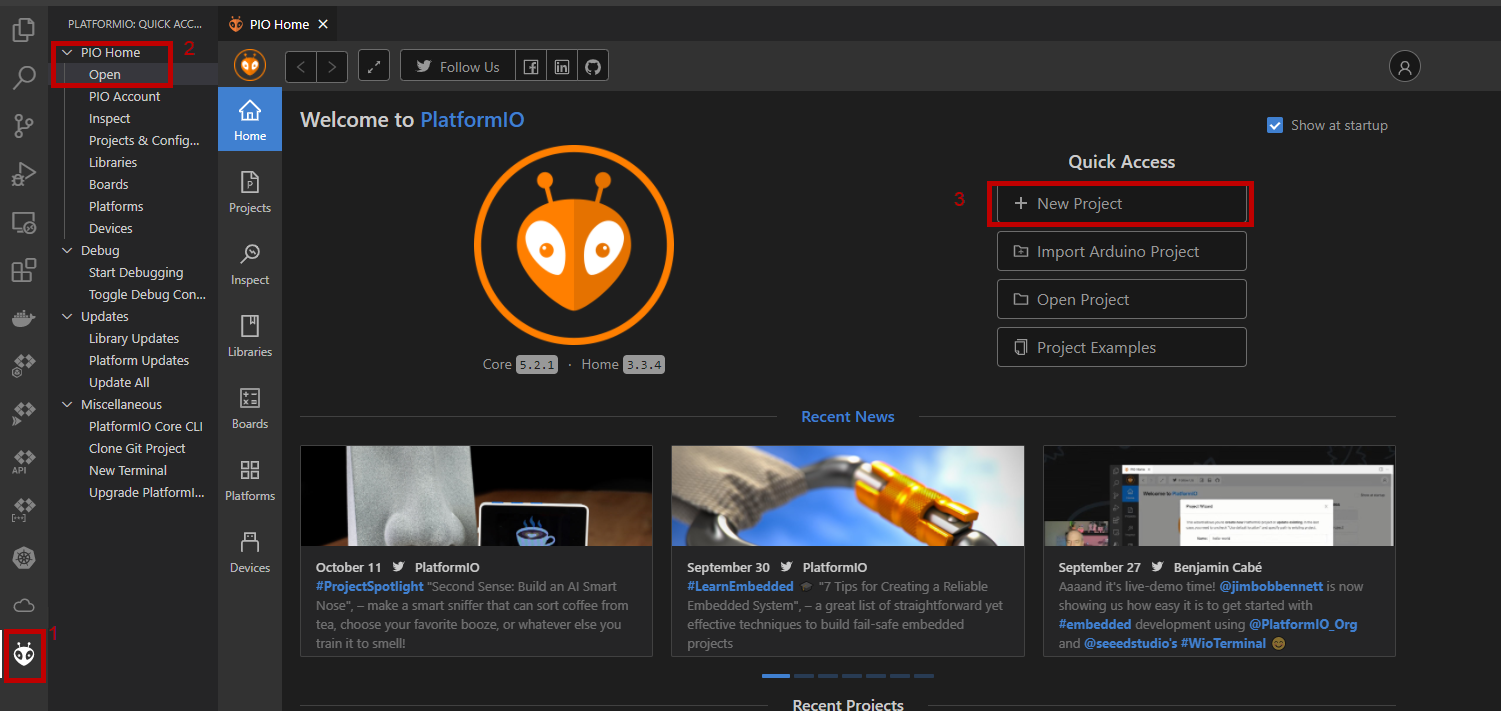1501x711 pixels.
Task: Click the Extensions icon in activity bar
Action: (x=24, y=270)
